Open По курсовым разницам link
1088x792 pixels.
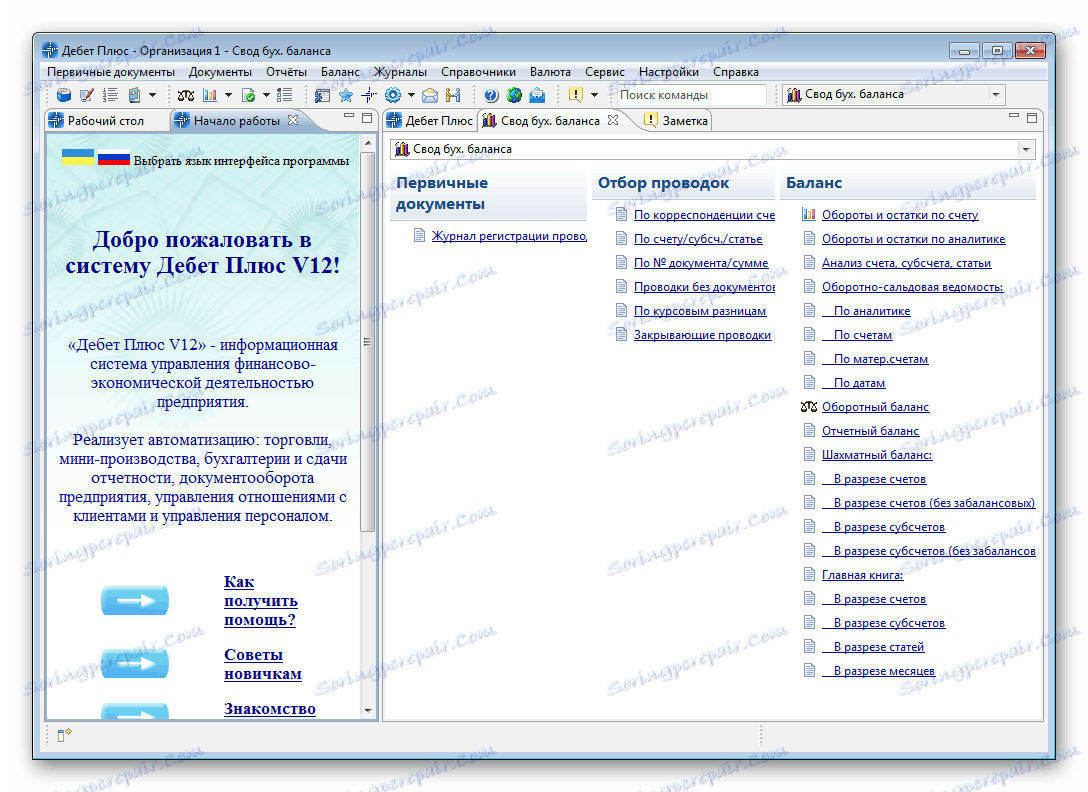coord(699,311)
